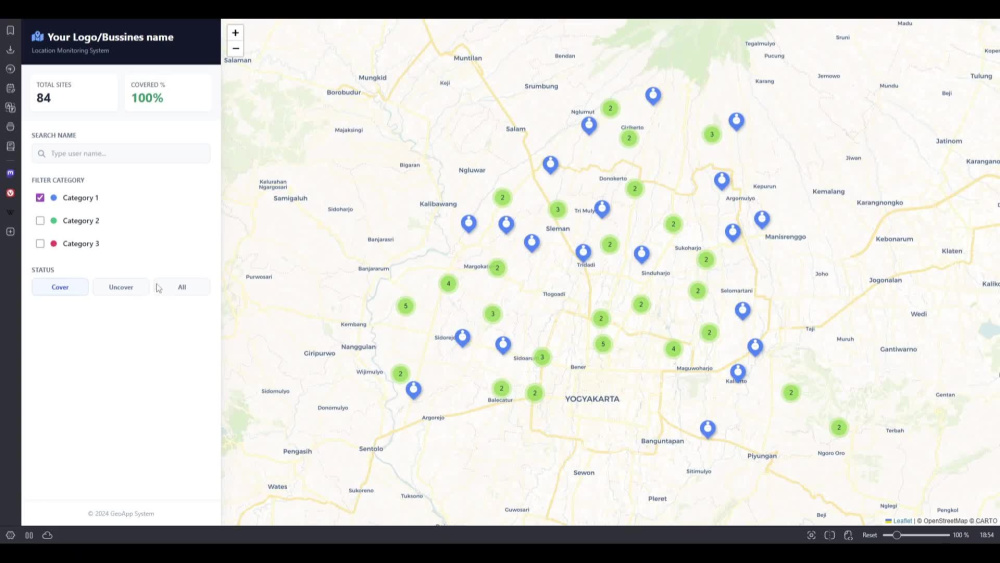Click the © 2024 GeoApp System footer
The width and height of the screenshot is (1000, 563).
tap(121, 513)
